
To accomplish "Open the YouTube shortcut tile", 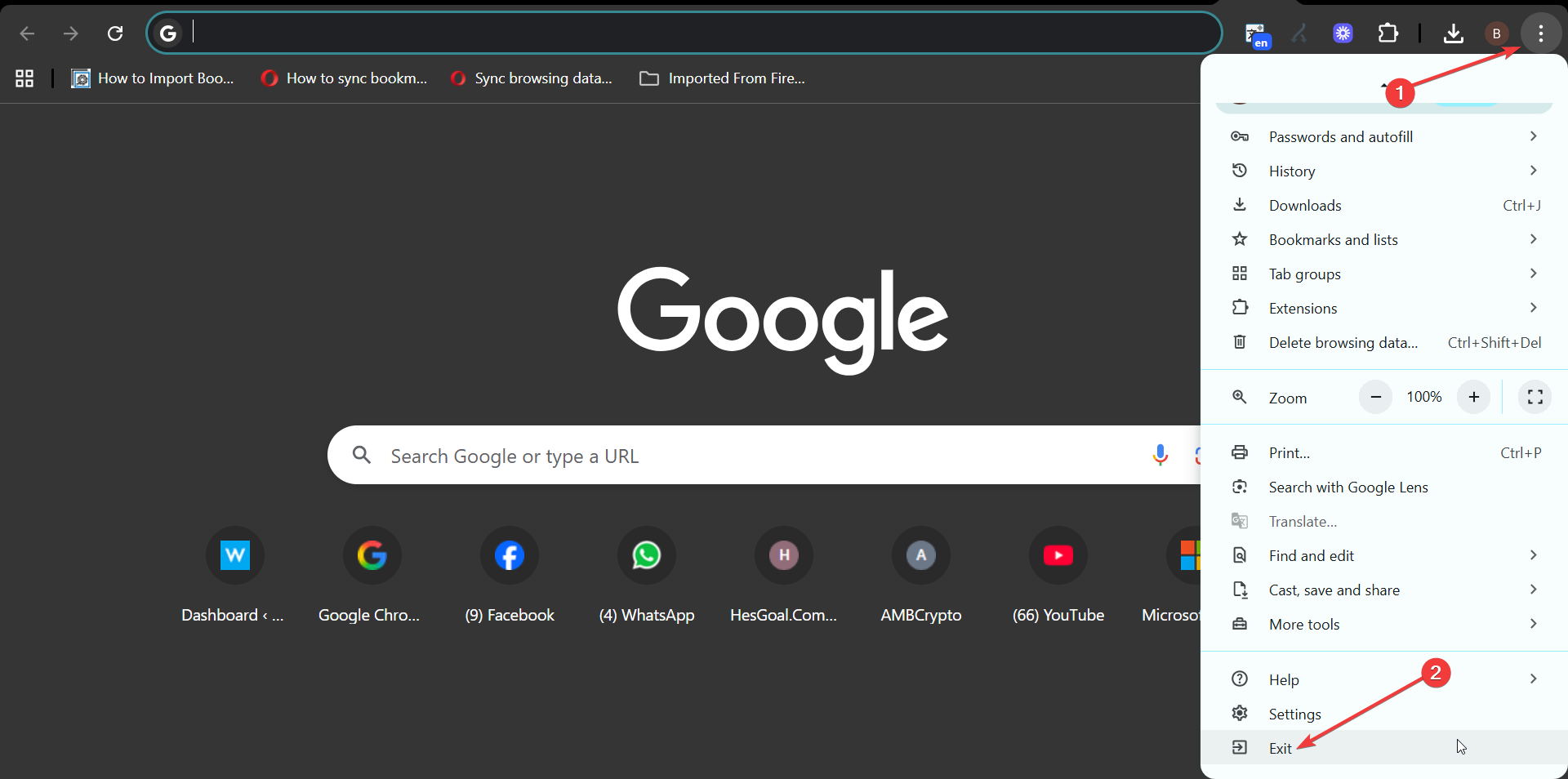I will pos(1058,576).
